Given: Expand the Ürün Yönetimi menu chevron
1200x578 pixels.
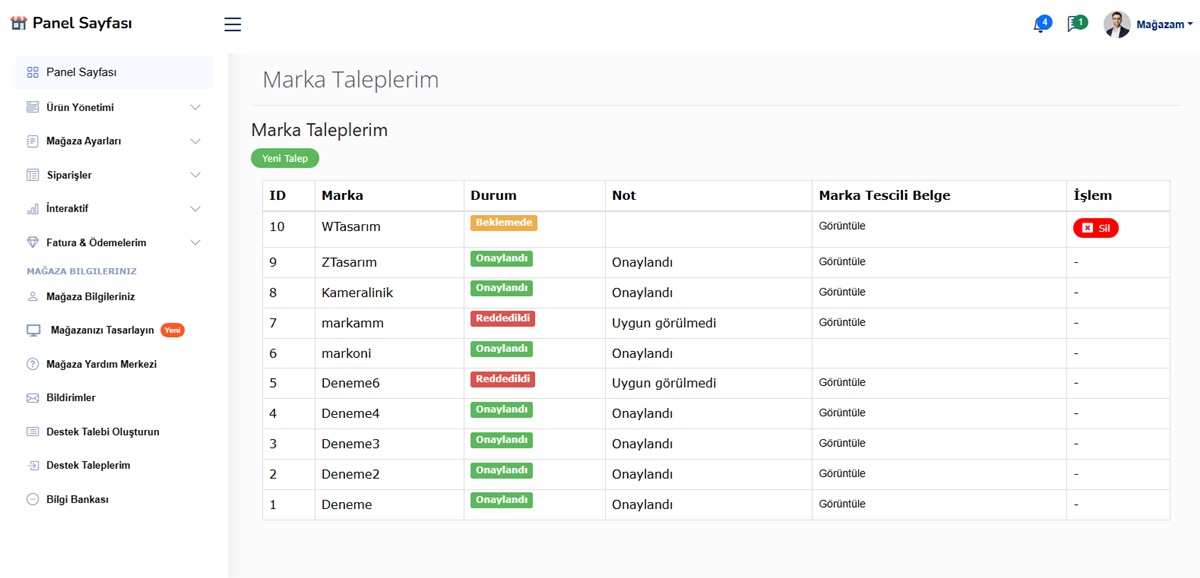Looking at the screenshot, I should pos(195,108).
